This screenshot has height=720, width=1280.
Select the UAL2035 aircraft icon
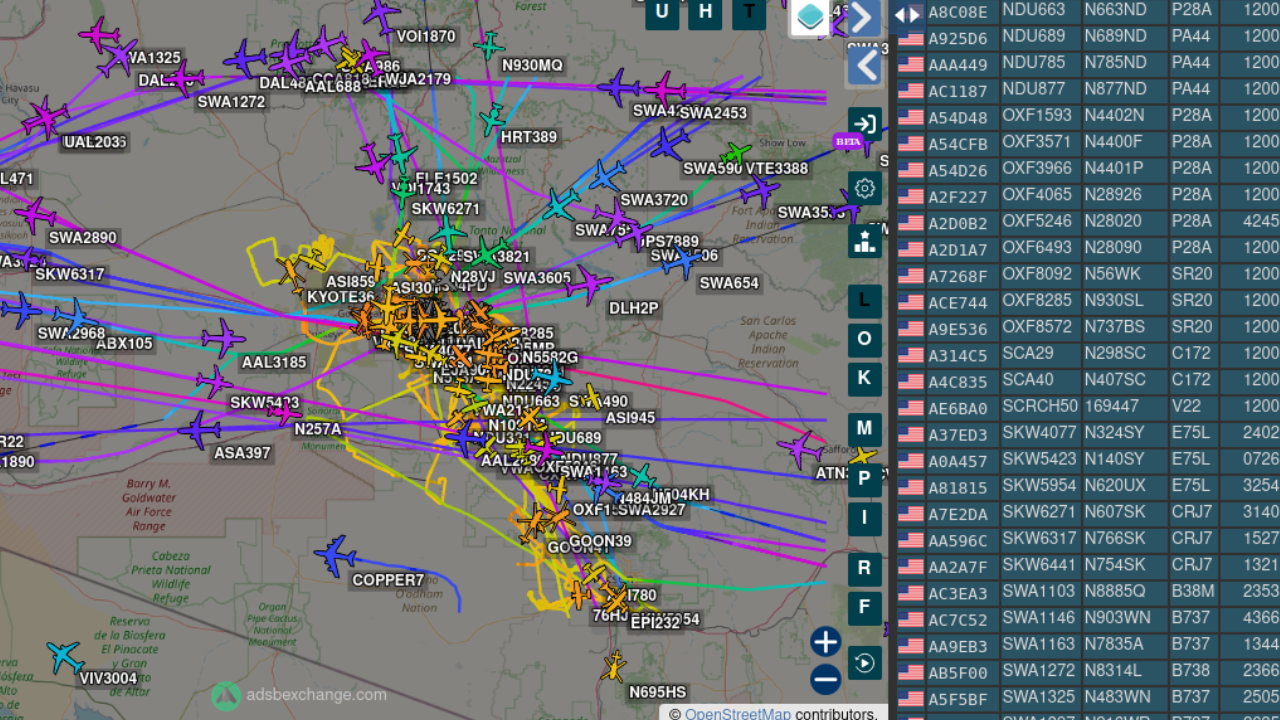click(x=46, y=118)
